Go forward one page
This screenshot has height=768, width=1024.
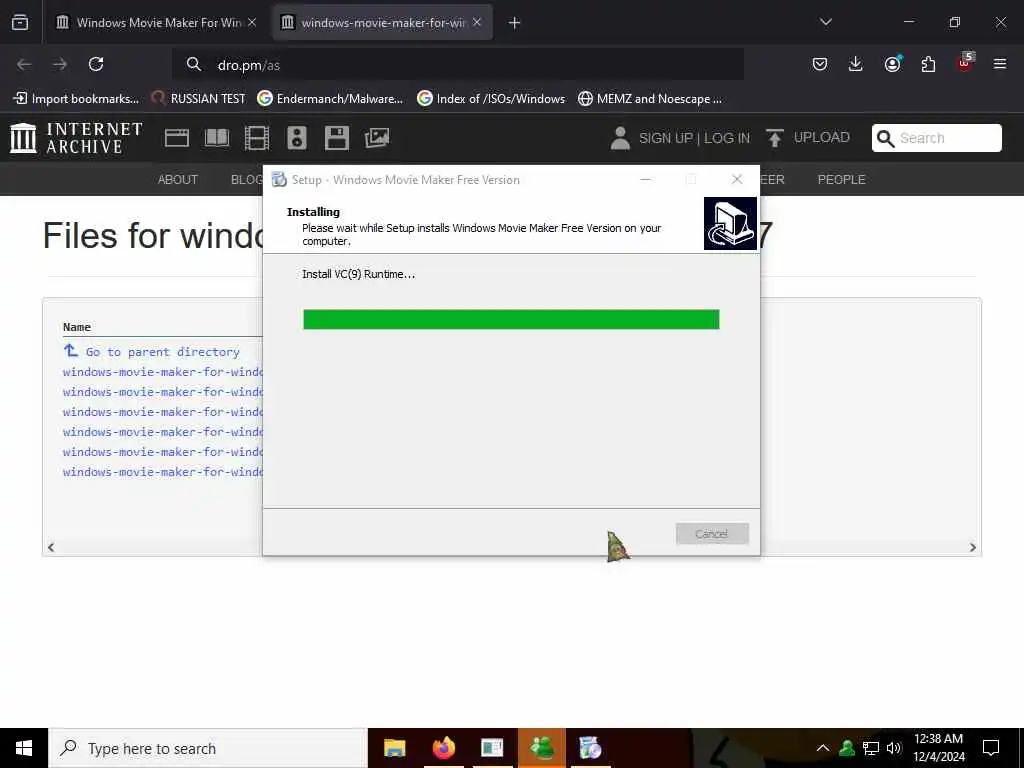click(60, 64)
